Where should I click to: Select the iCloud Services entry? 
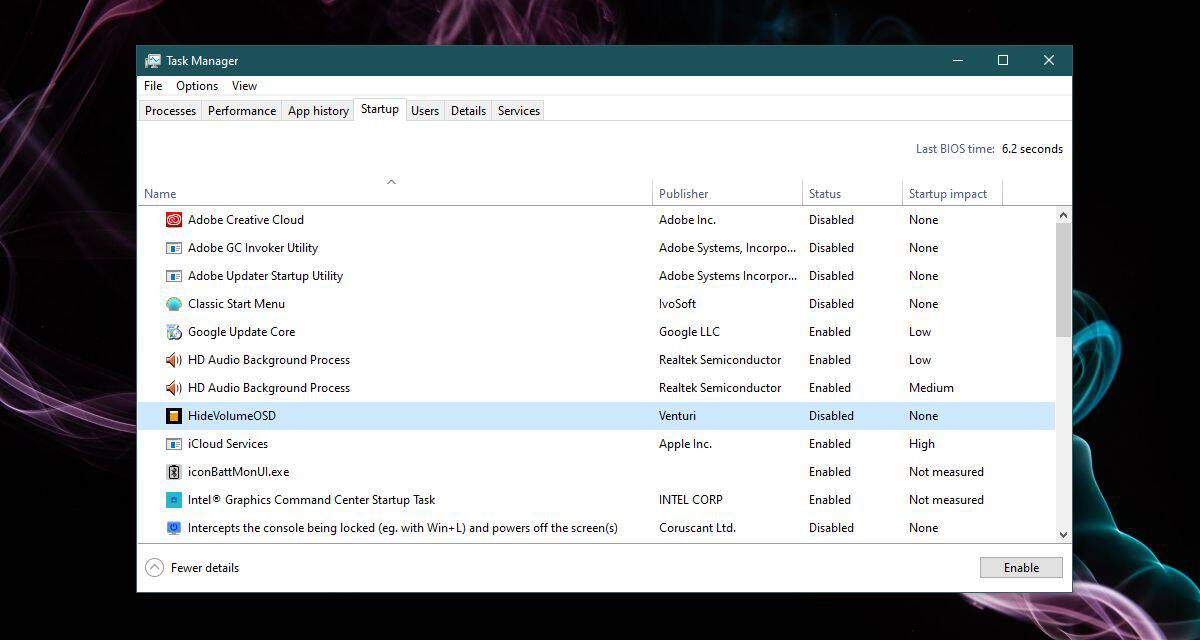tap(228, 444)
